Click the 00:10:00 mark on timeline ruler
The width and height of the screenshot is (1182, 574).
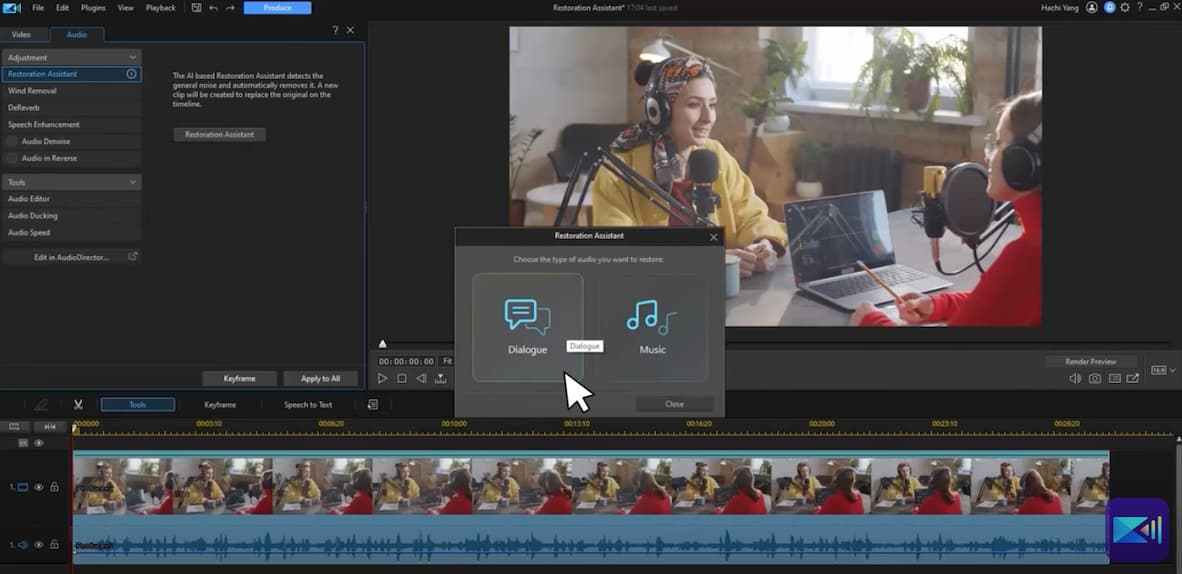coord(453,424)
